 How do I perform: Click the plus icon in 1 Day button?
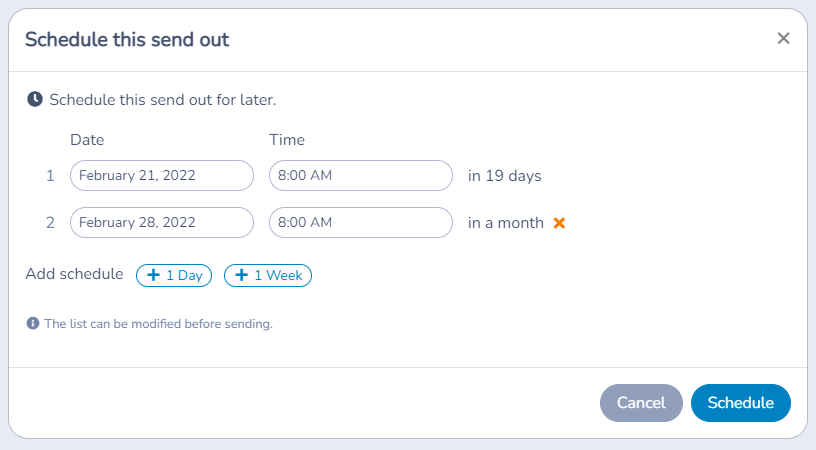(154, 275)
